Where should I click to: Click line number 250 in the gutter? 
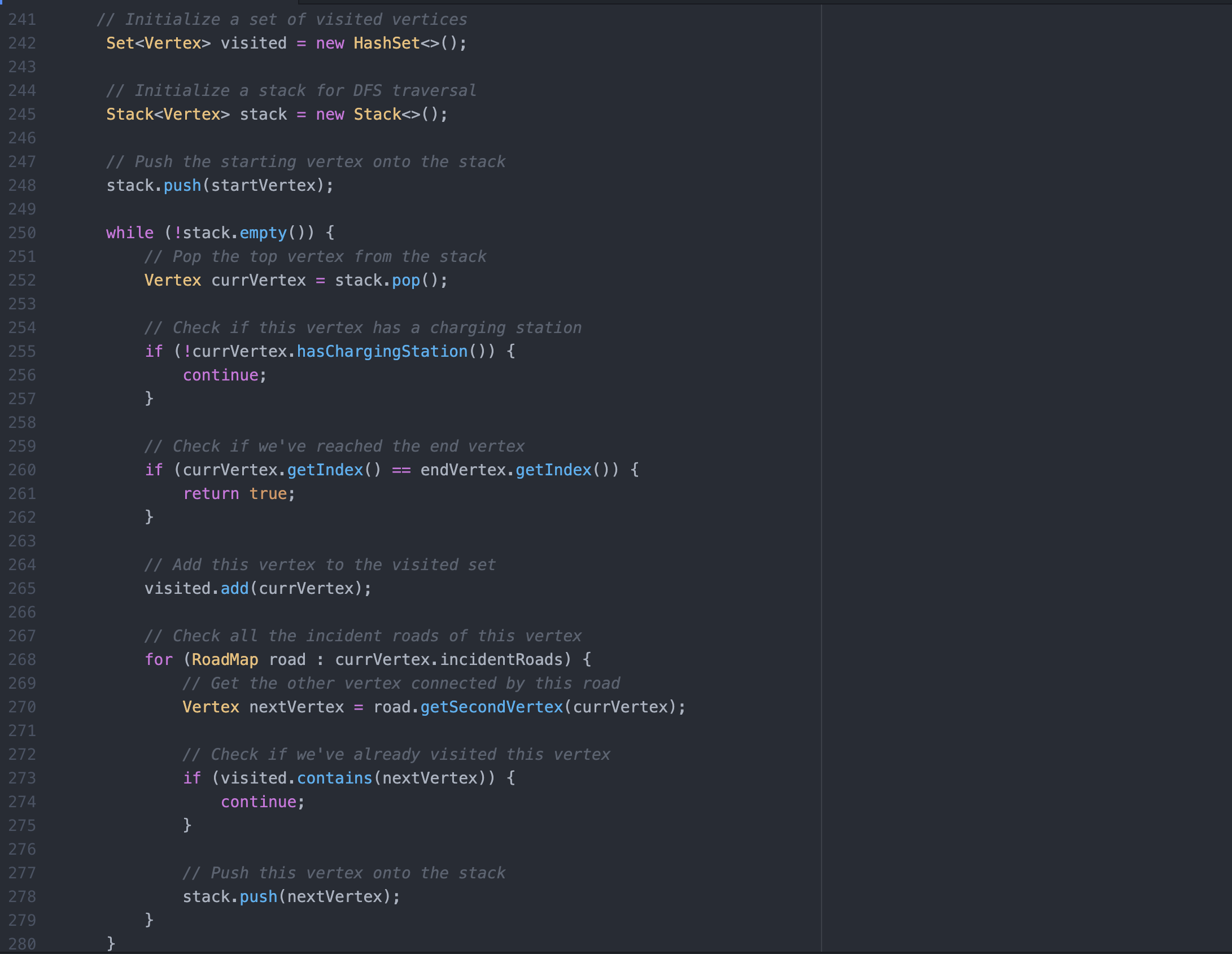23,232
